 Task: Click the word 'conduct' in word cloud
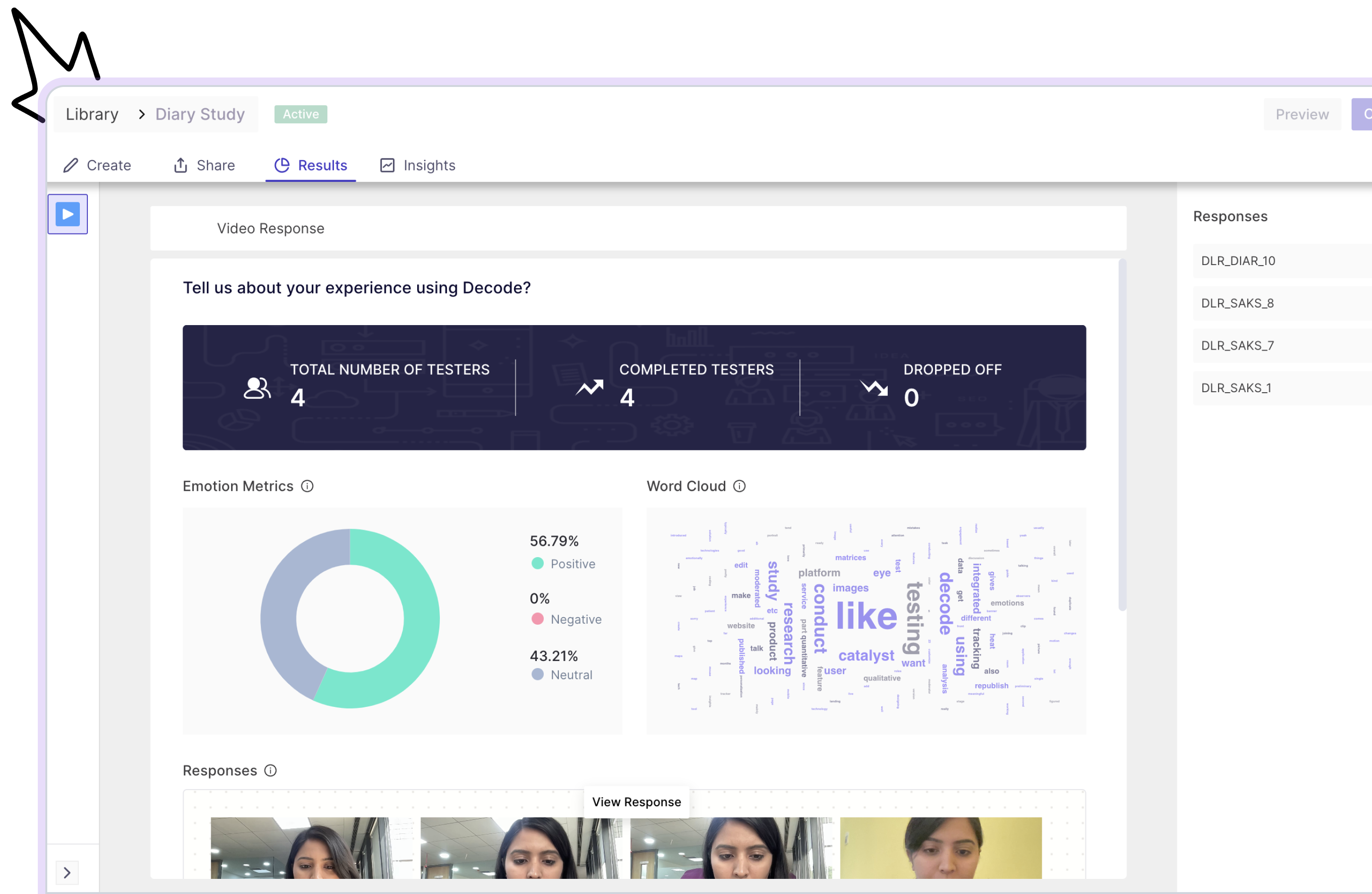coord(819,619)
